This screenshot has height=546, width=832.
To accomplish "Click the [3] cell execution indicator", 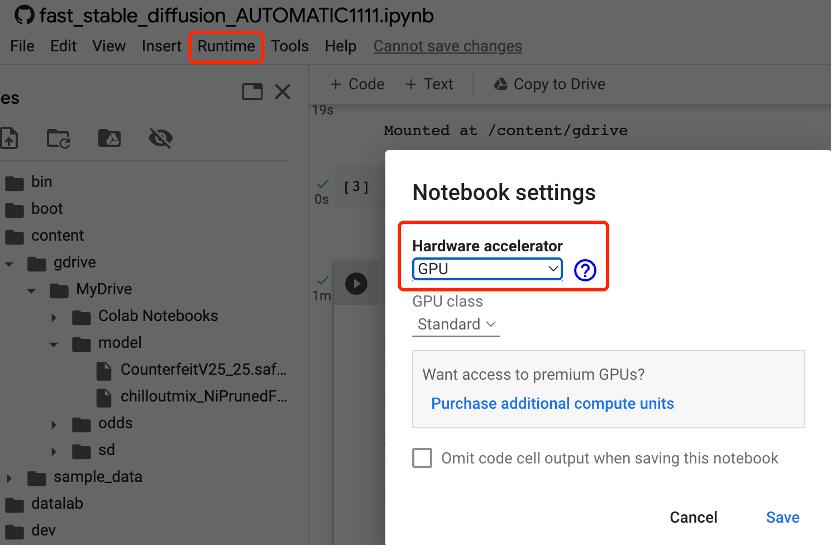I will [x=356, y=187].
